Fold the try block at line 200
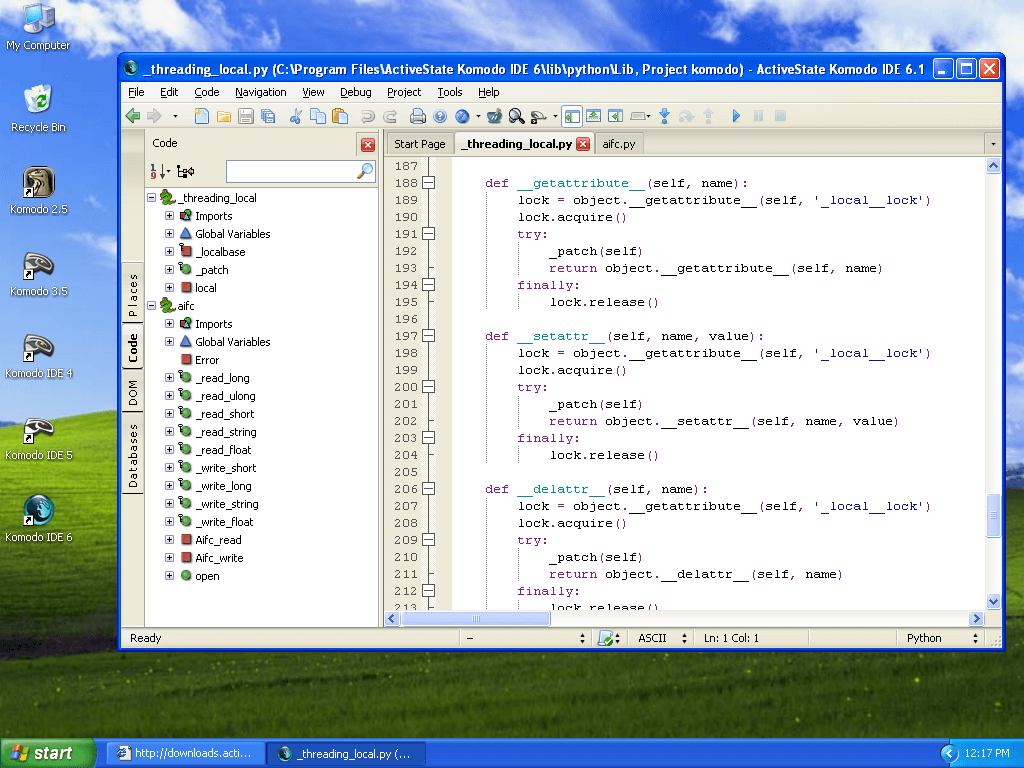Viewport: 1024px width, 768px height. [x=428, y=387]
